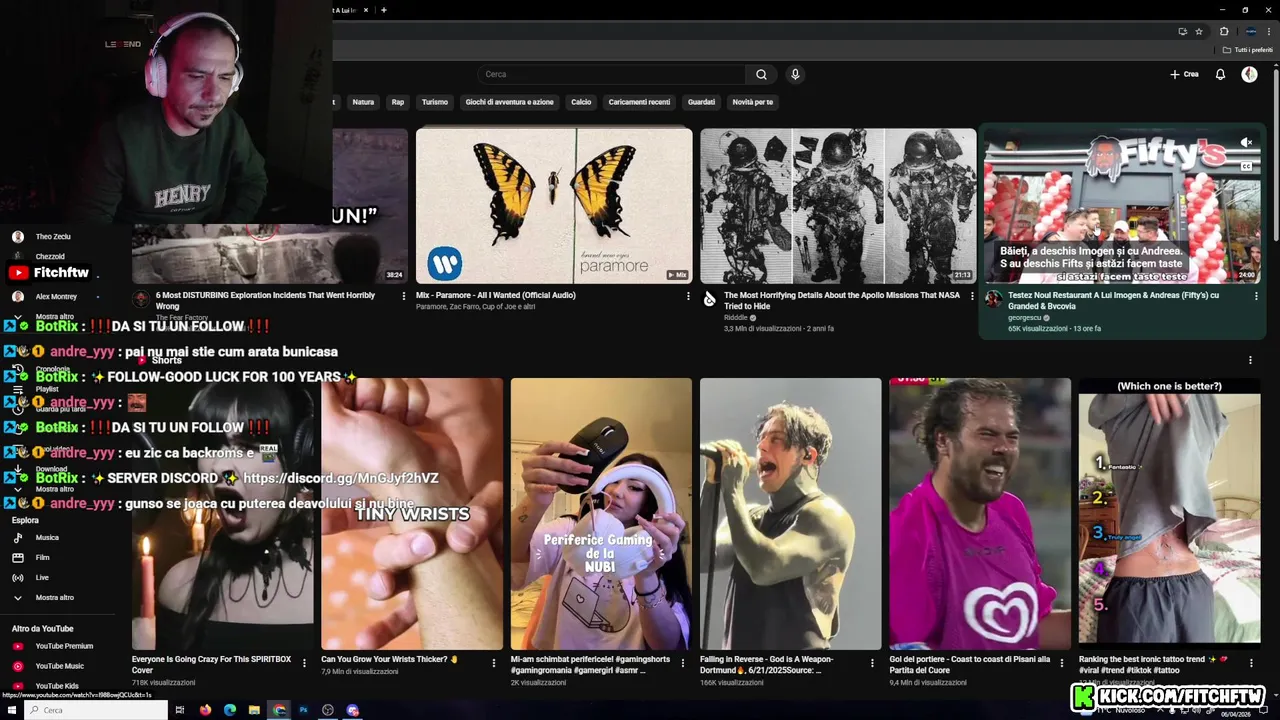
Task: Select the Turismo filter chip
Action: [x=435, y=102]
